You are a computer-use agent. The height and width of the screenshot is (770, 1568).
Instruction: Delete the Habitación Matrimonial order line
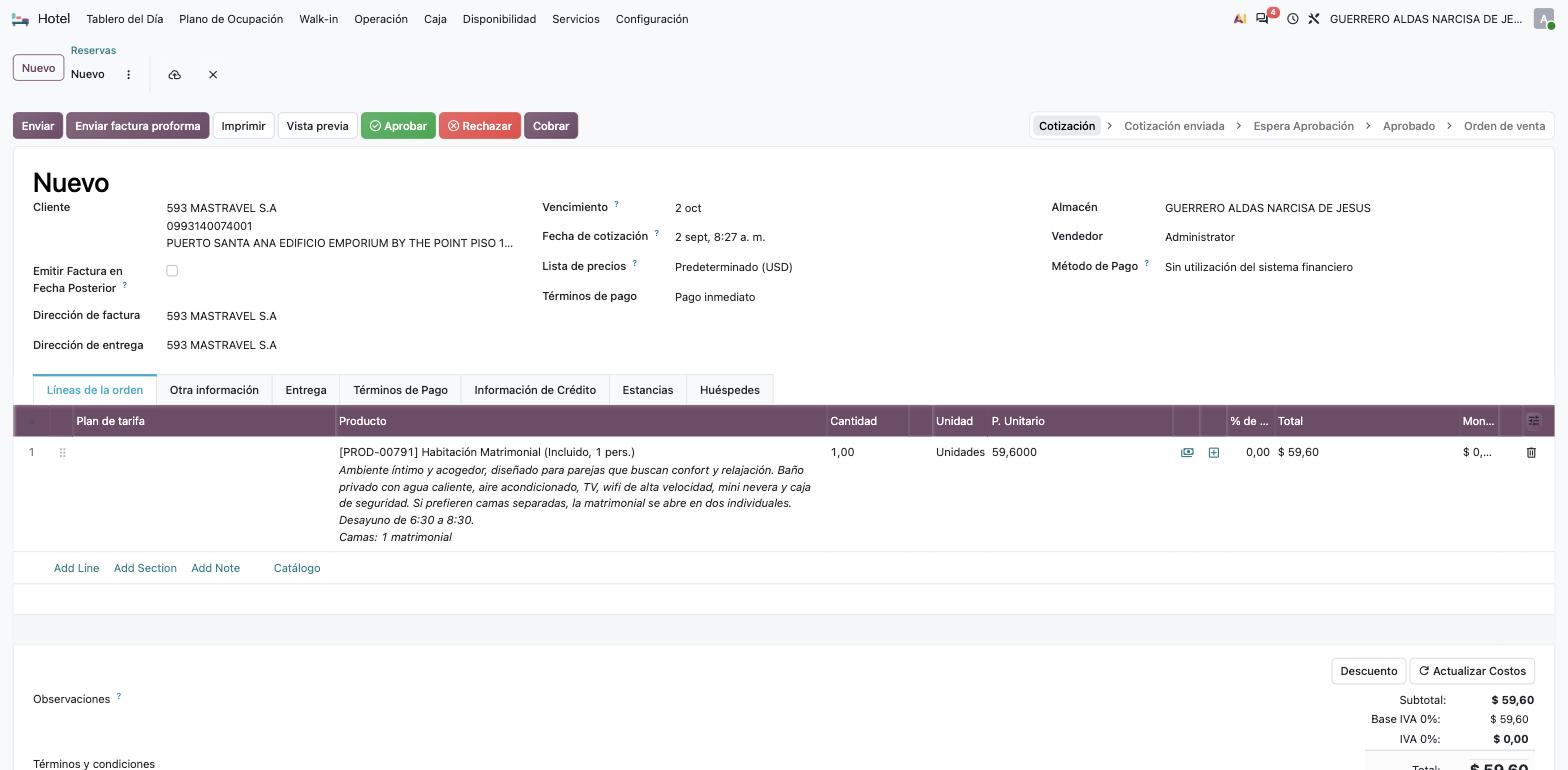1531,453
